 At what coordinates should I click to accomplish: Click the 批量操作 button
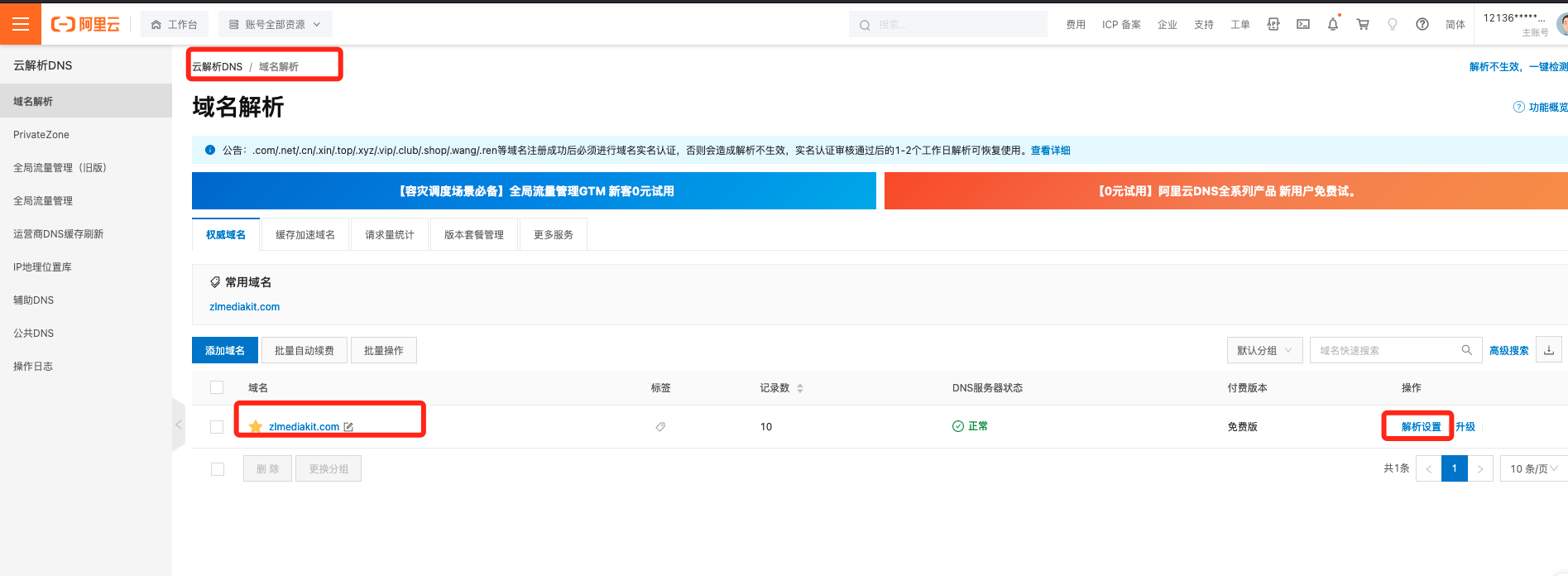click(x=384, y=350)
